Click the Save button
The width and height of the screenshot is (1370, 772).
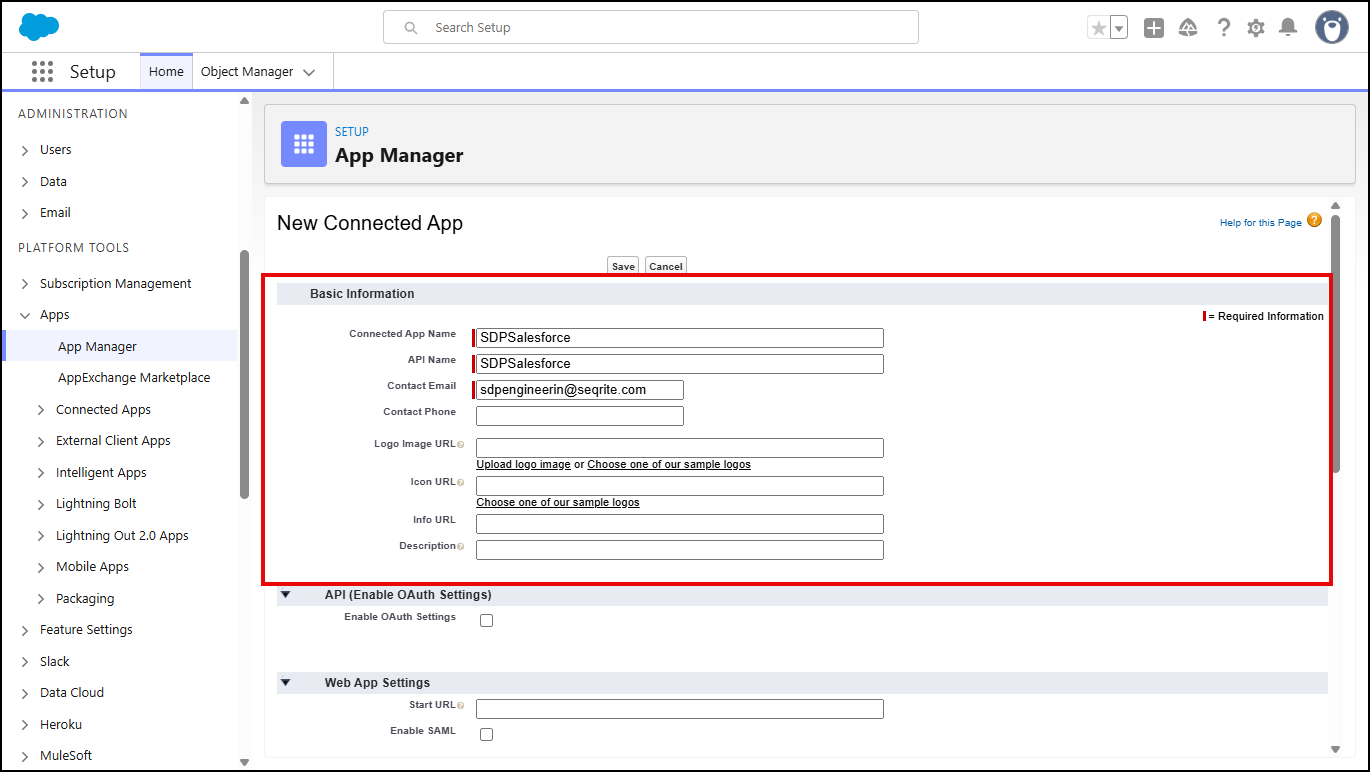623,266
